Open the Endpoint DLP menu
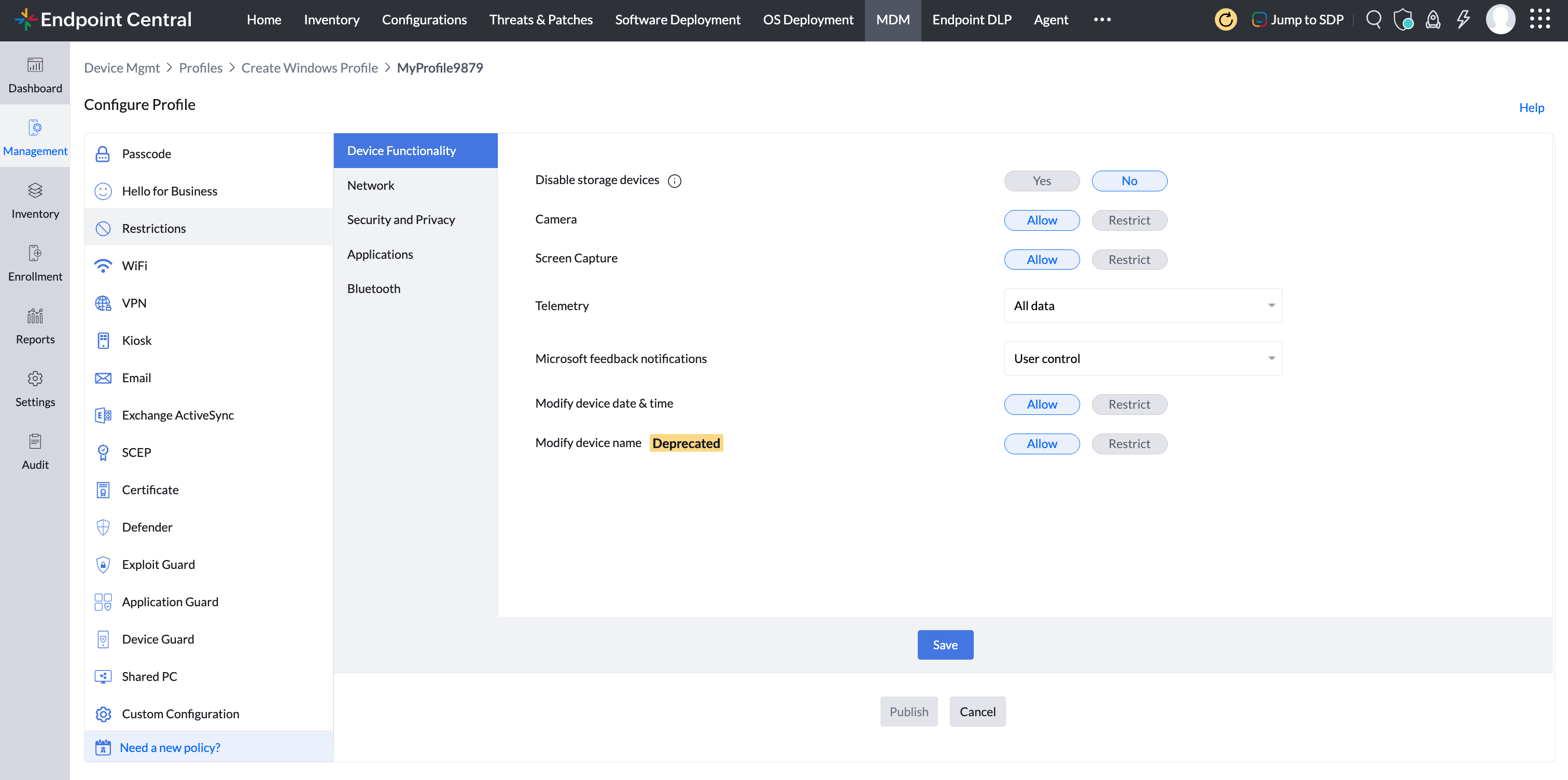Image resolution: width=1568 pixels, height=780 pixels. tap(972, 20)
